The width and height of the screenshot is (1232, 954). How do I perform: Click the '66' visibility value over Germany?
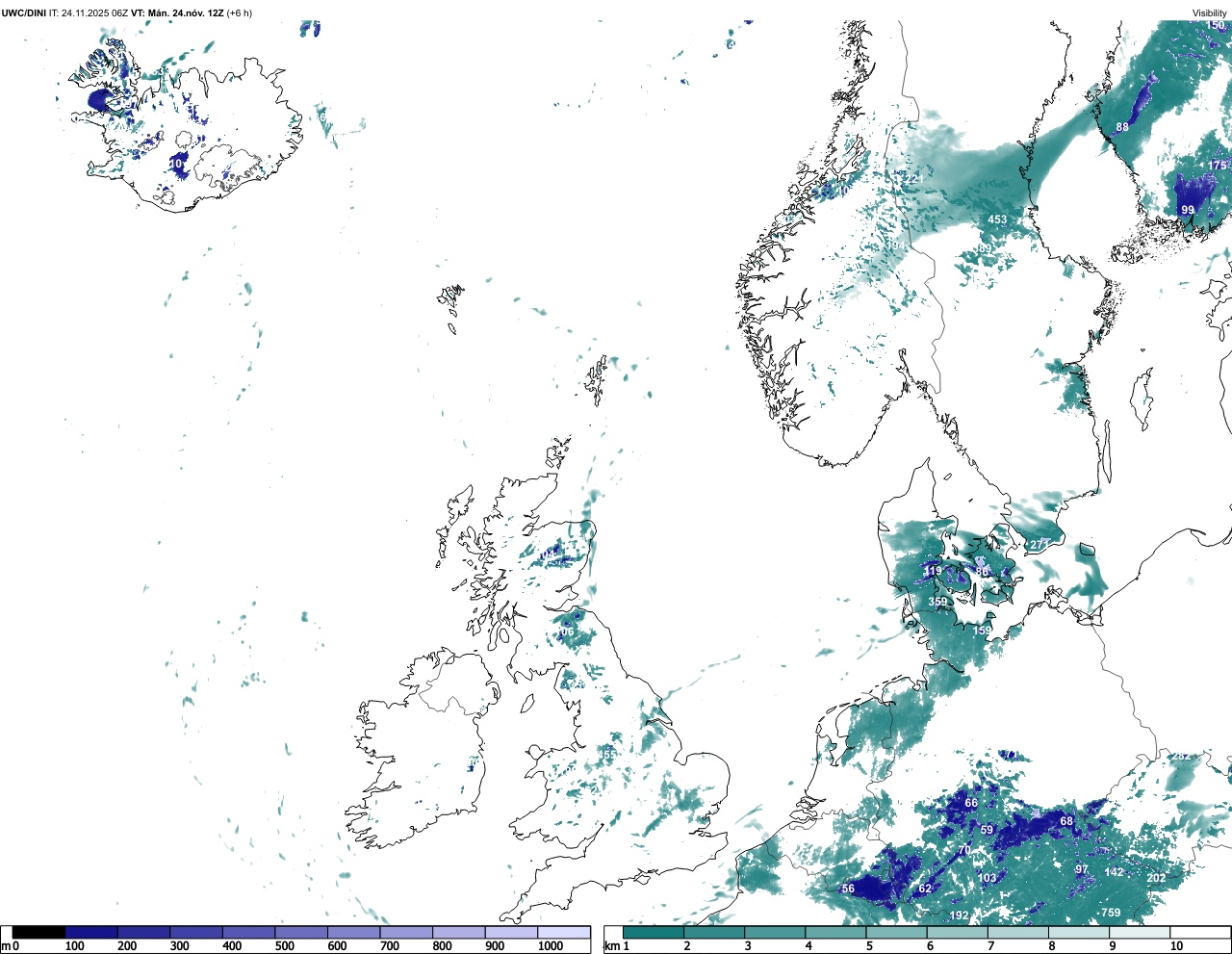pos(971,803)
